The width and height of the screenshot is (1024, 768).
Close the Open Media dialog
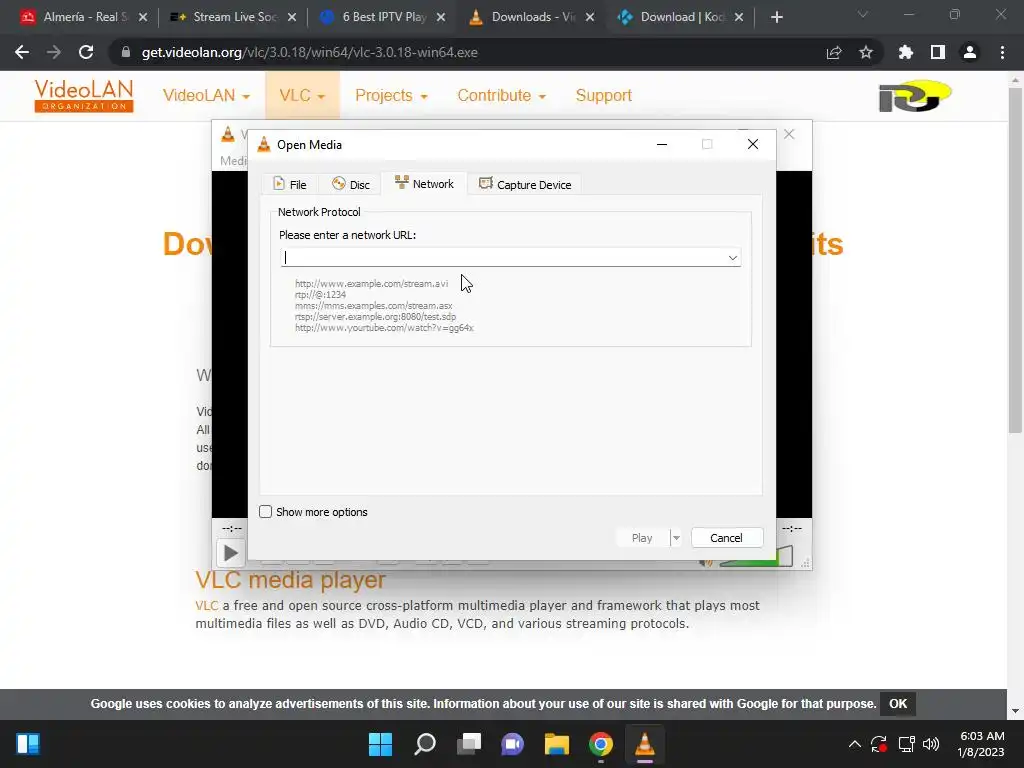click(753, 144)
